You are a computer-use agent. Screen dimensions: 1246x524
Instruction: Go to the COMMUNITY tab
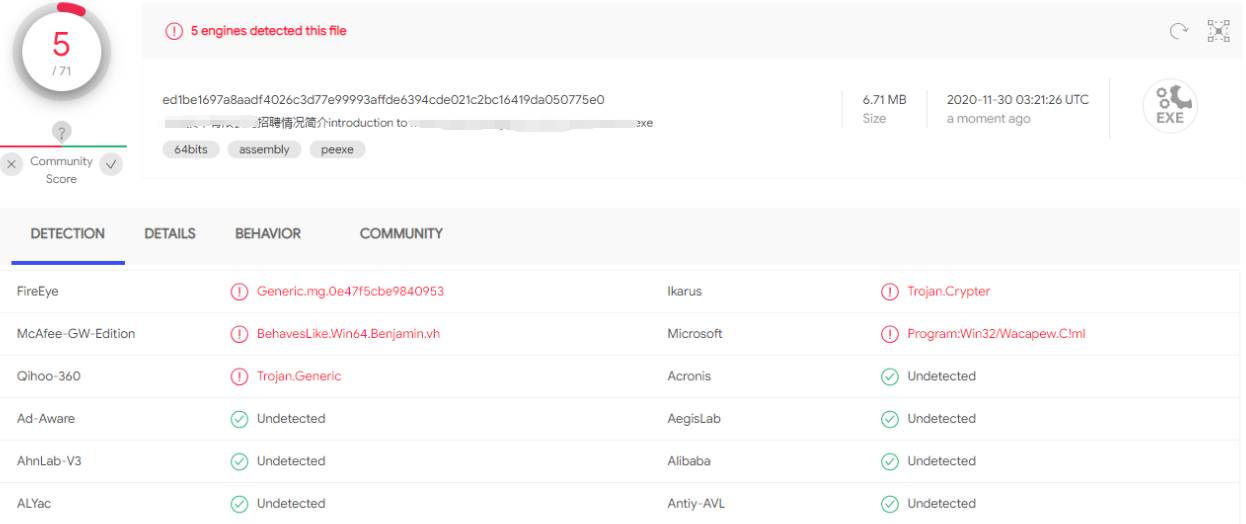tap(401, 234)
